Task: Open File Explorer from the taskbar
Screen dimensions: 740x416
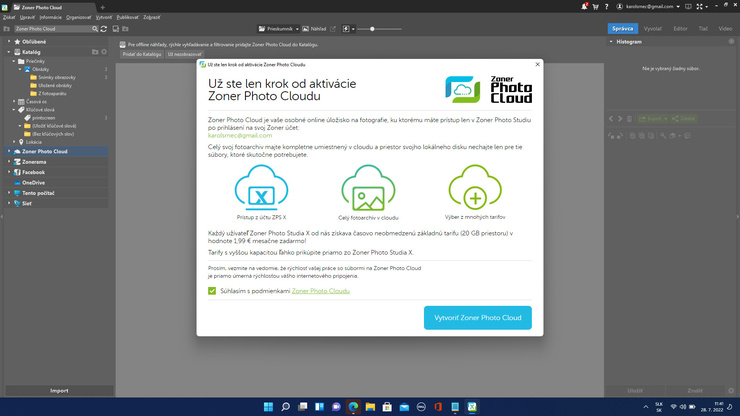Action: point(370,407)
